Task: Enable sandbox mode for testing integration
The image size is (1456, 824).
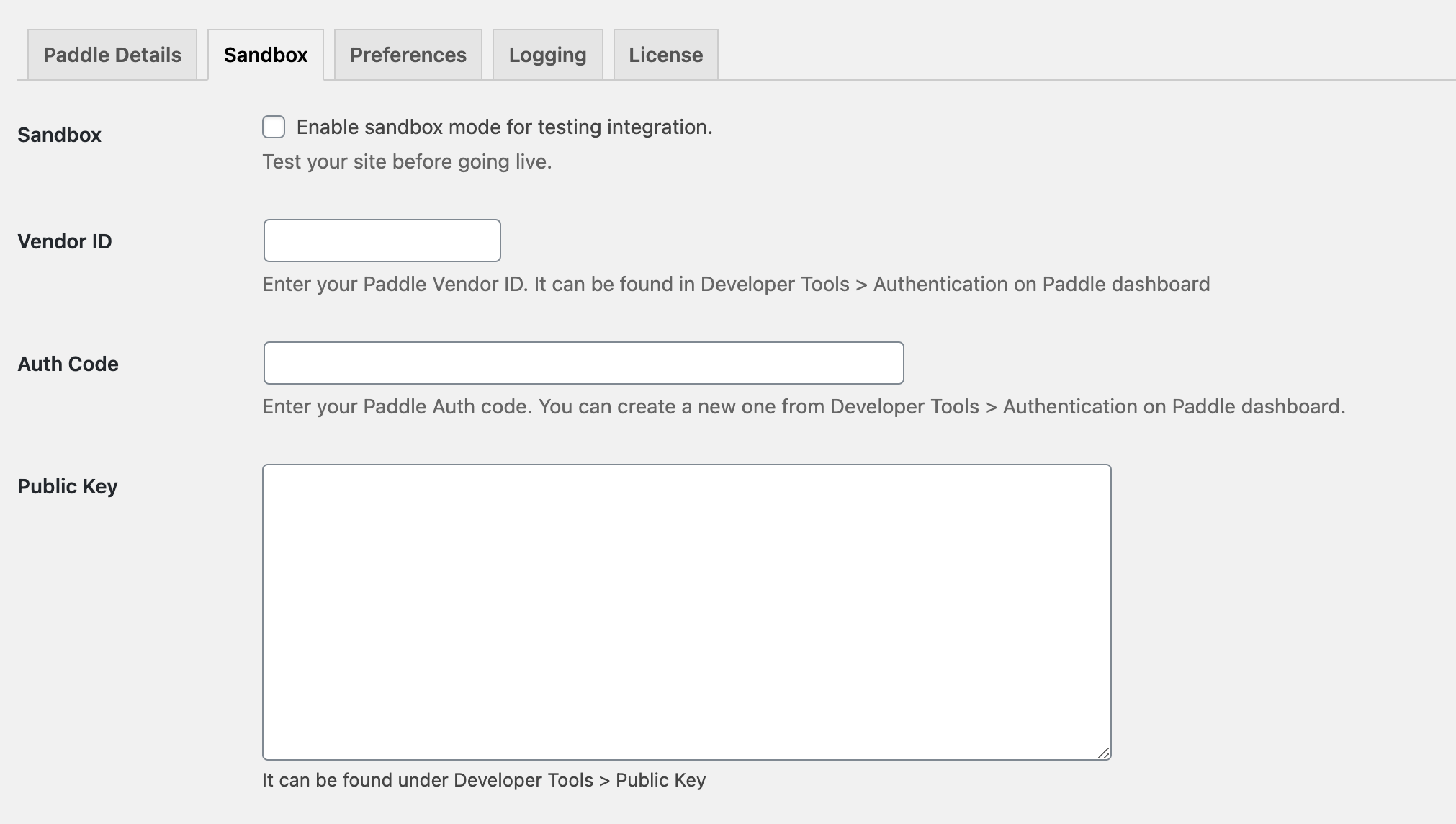Action: (274, 127)
